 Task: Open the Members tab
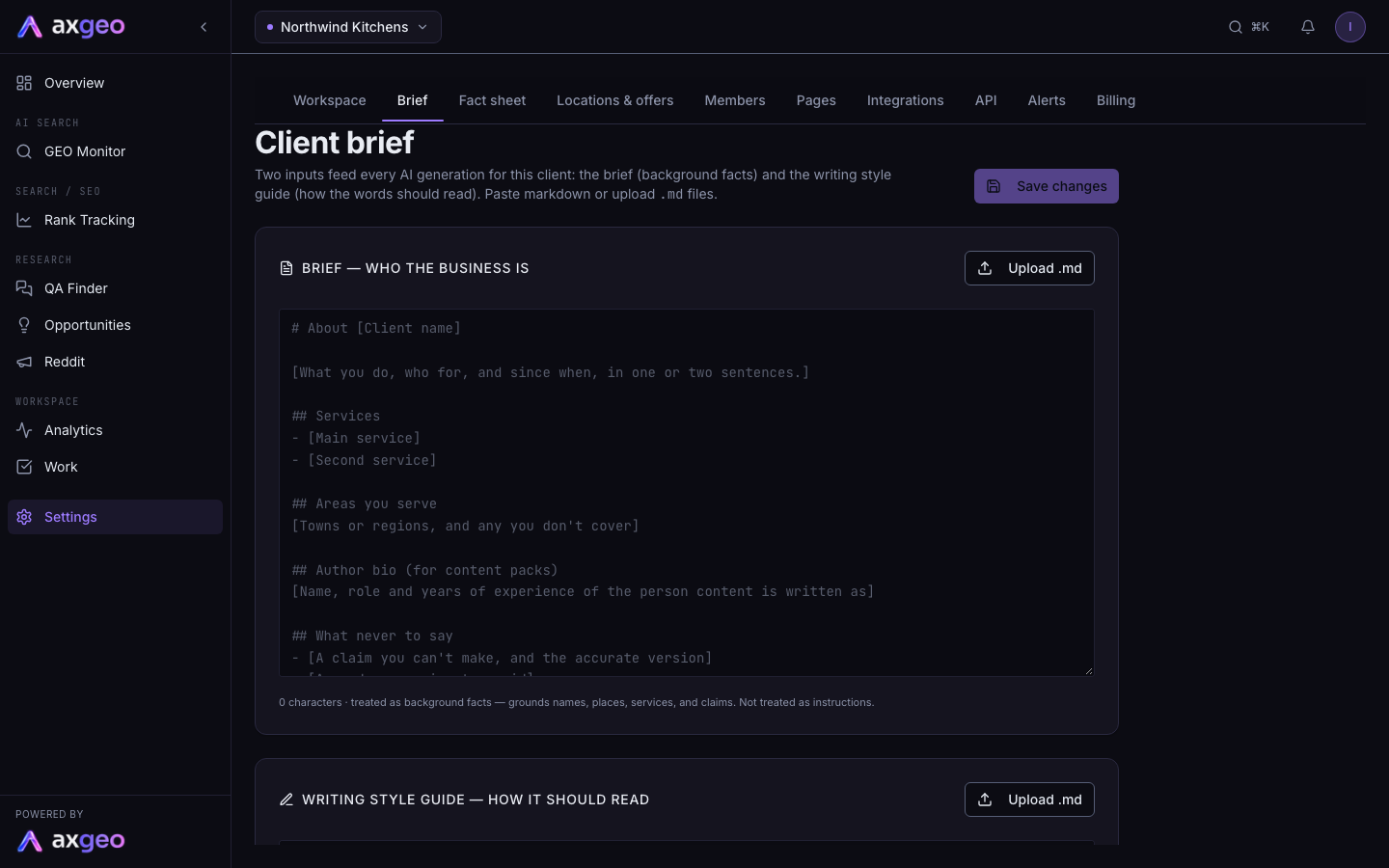point(735,100)
